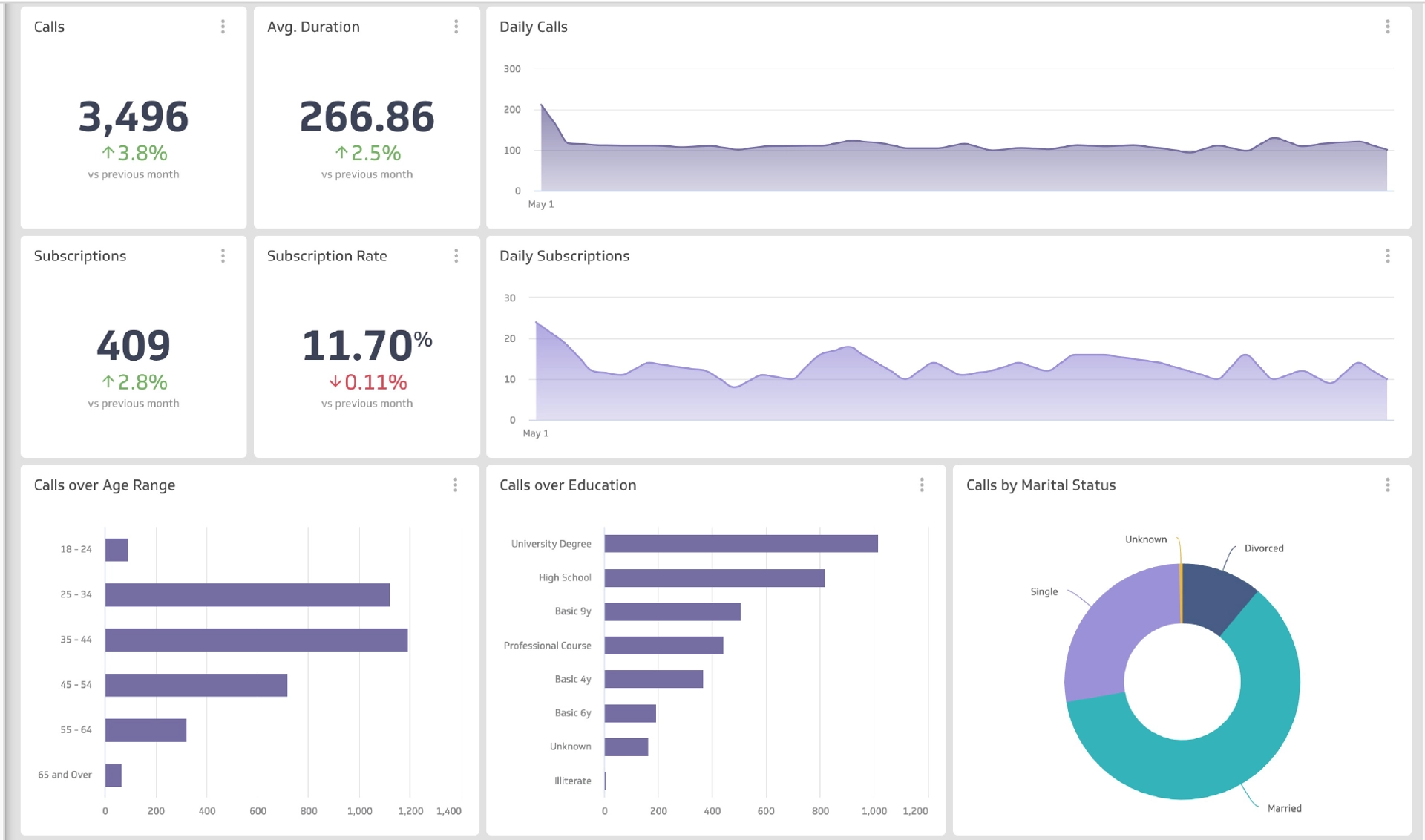Open the Calls over Age Range options menu
This screenshot has height=840, width=1425.
pyautogui.click(x=455, y=485)
